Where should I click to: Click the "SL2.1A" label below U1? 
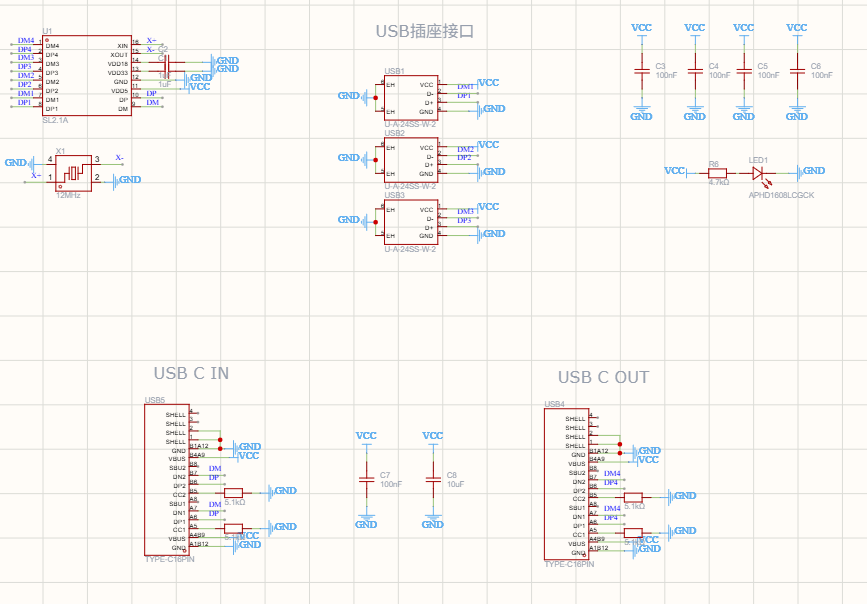tap(55, 120)
